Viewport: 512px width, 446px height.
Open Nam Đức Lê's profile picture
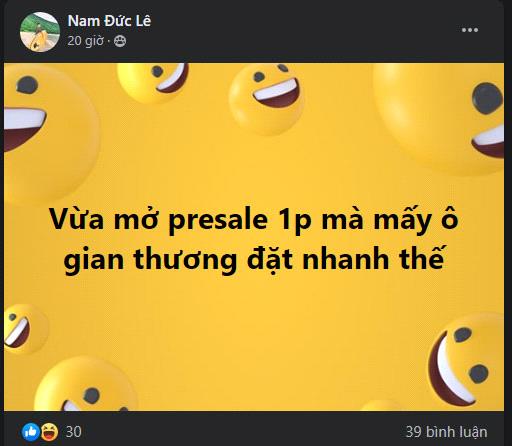tap(40, 32)
